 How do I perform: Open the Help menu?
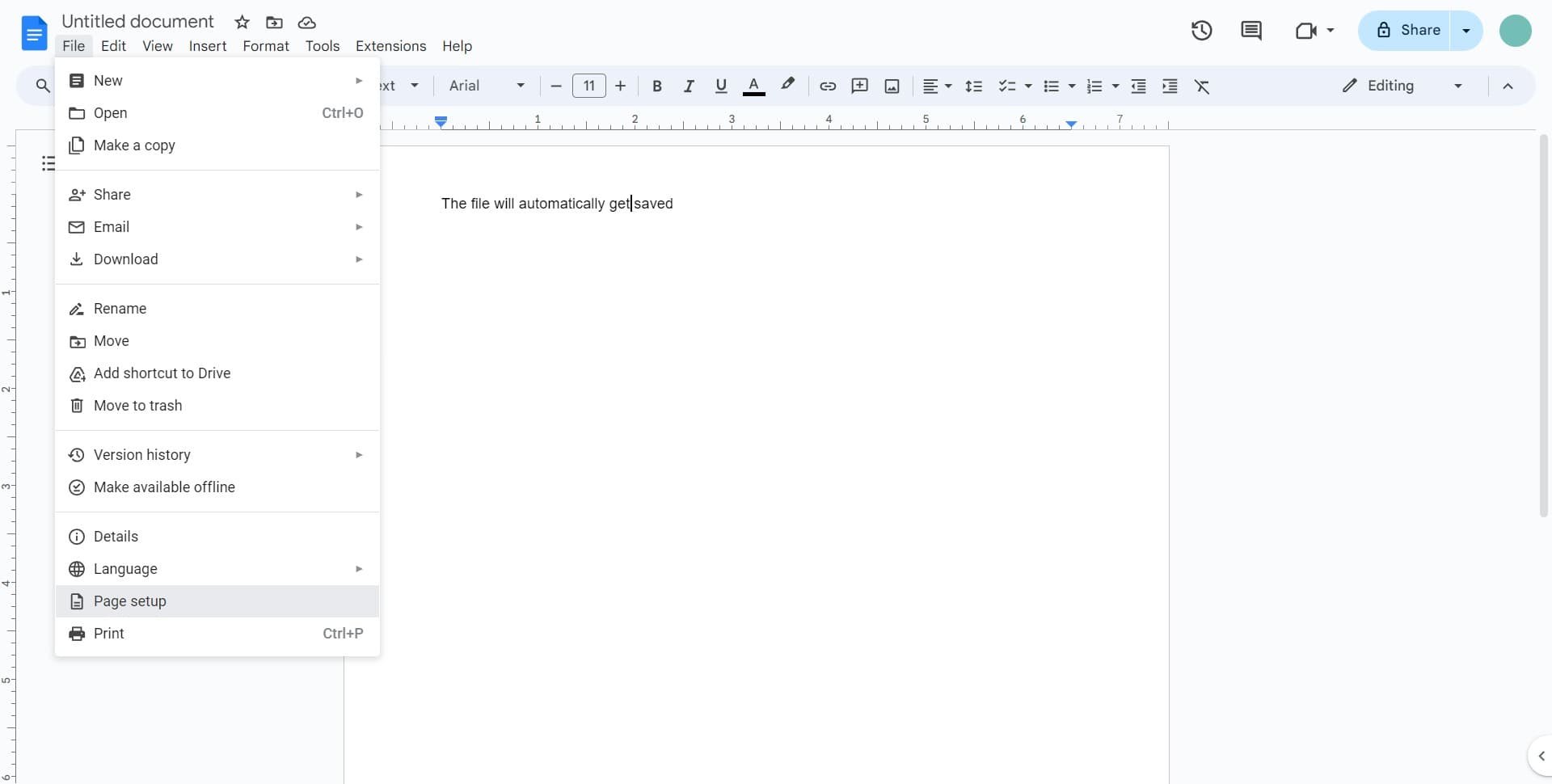(x=458, y=46)
